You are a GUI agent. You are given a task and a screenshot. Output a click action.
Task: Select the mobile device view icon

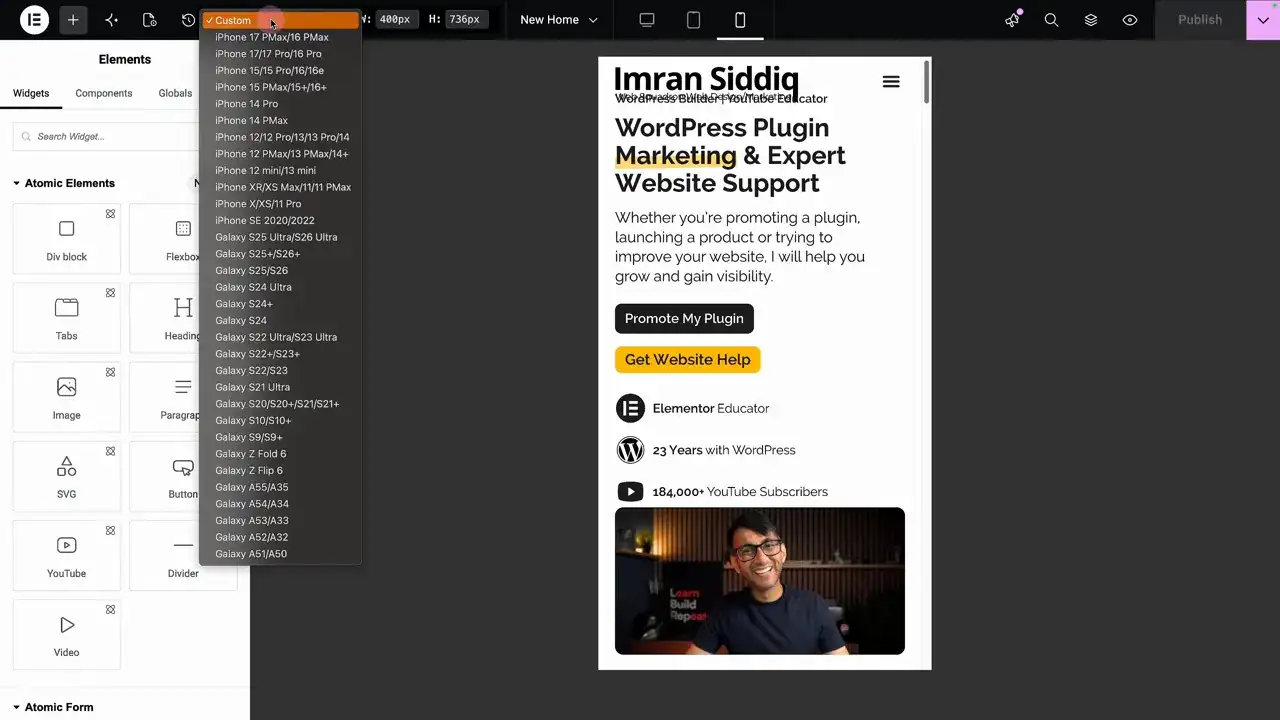pos(740,20)
